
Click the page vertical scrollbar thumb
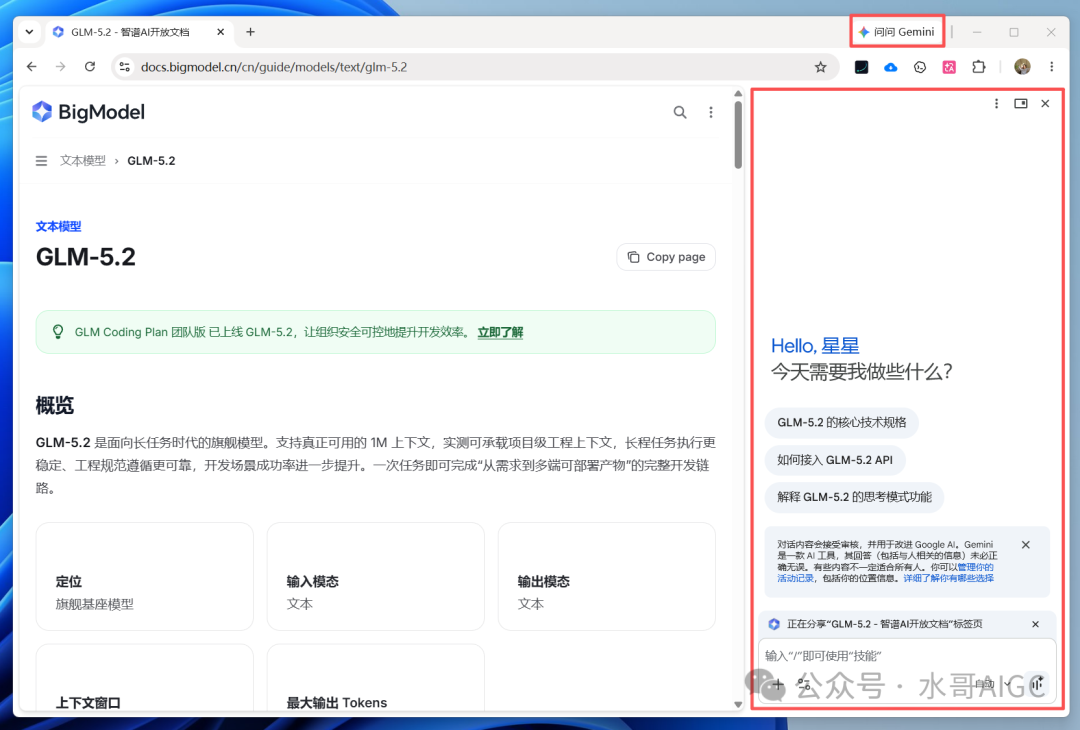click(x=738, y=134)
